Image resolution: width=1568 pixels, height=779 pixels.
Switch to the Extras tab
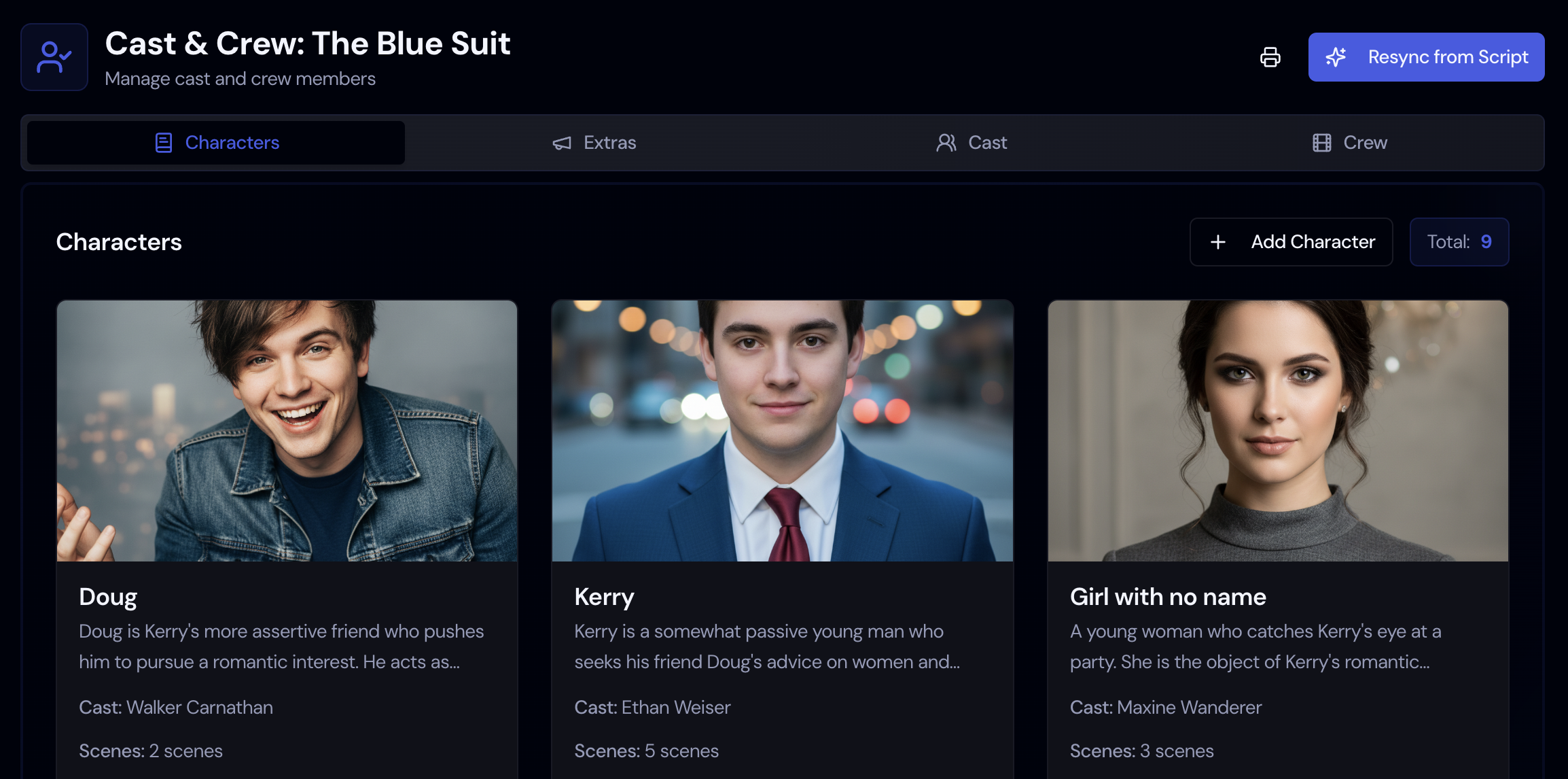594,143
